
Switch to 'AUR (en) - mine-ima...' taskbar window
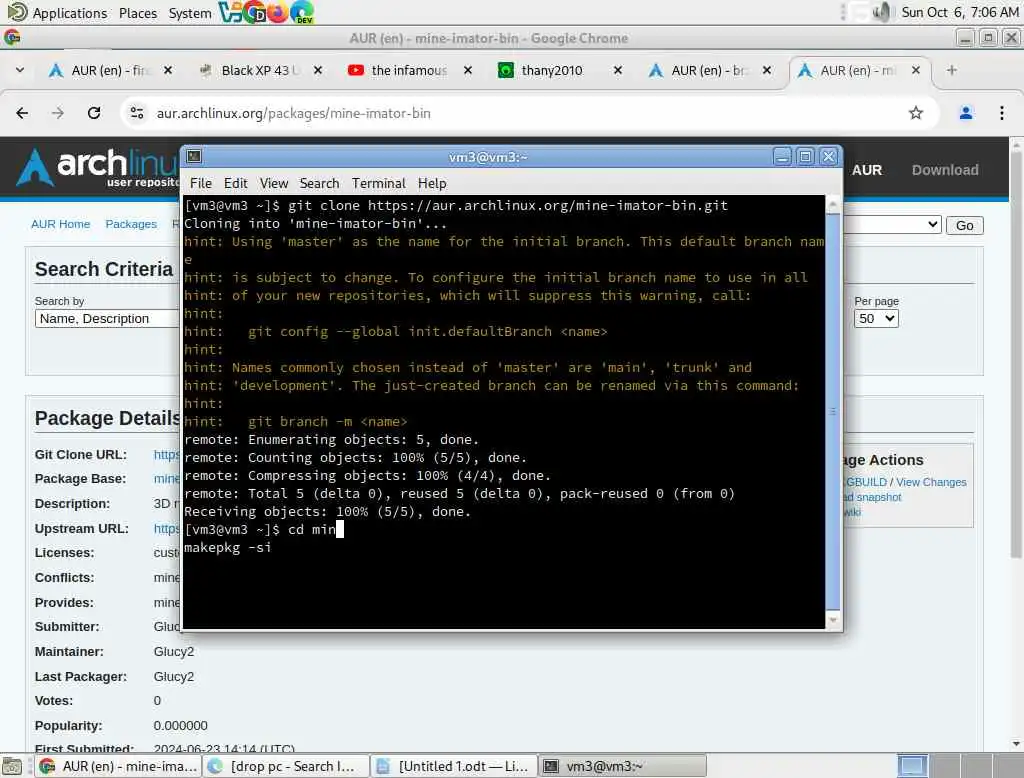[x=118, y=766]
